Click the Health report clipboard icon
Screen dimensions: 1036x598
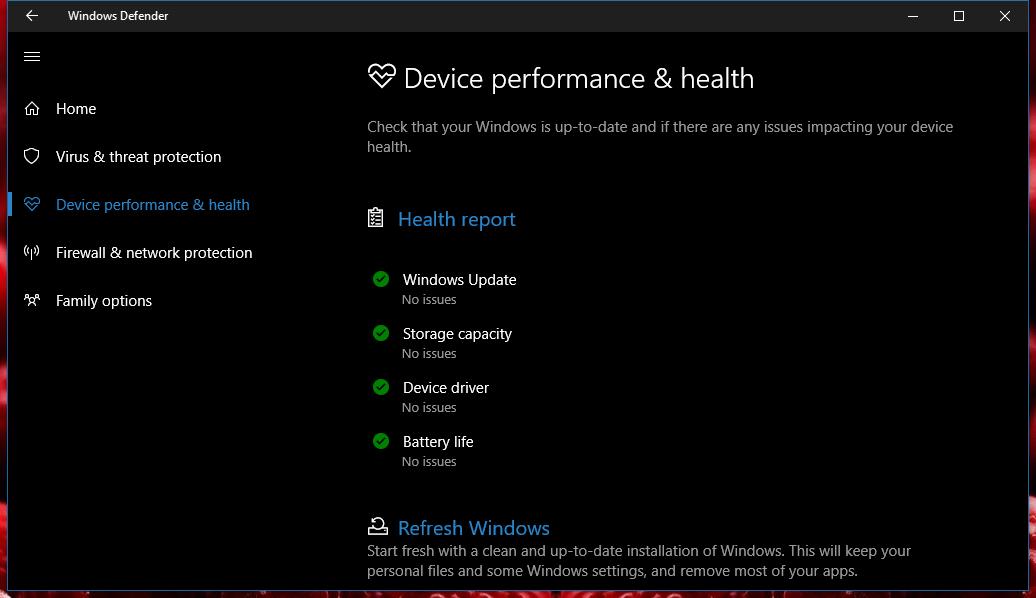click(x=375, y=218)
